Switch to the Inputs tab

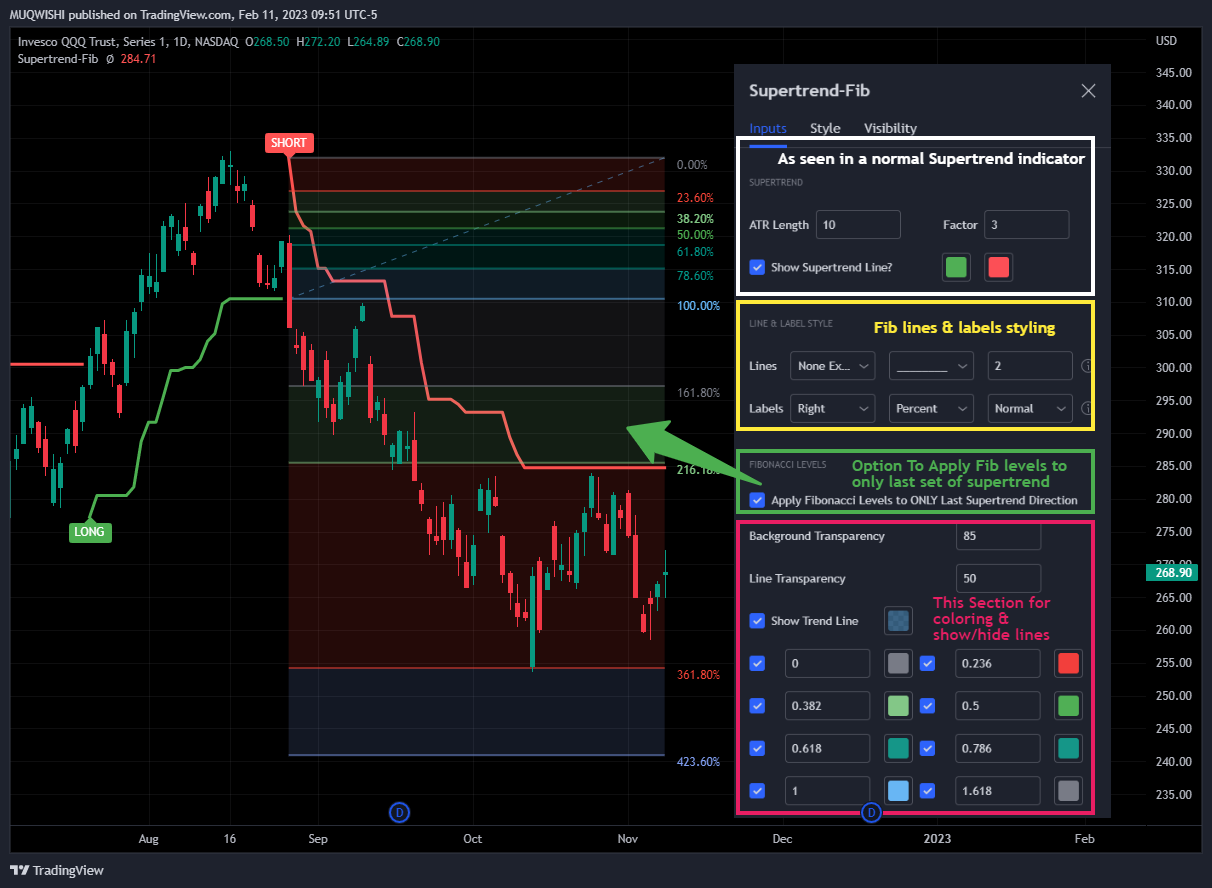(x=768, y=128)
